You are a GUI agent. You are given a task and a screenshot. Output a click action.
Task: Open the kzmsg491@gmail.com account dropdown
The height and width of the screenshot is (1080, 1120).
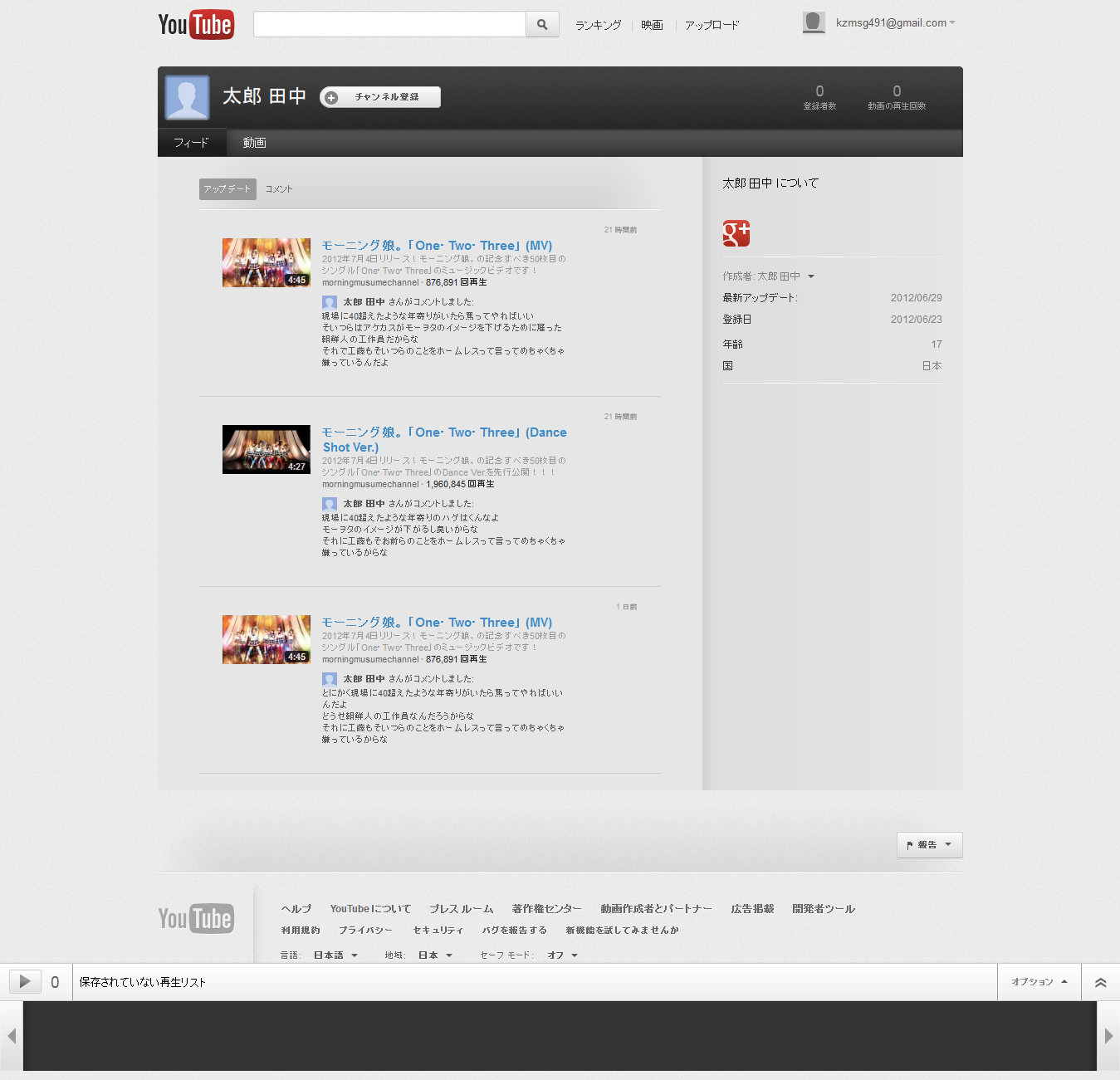[x=895, y=23]
